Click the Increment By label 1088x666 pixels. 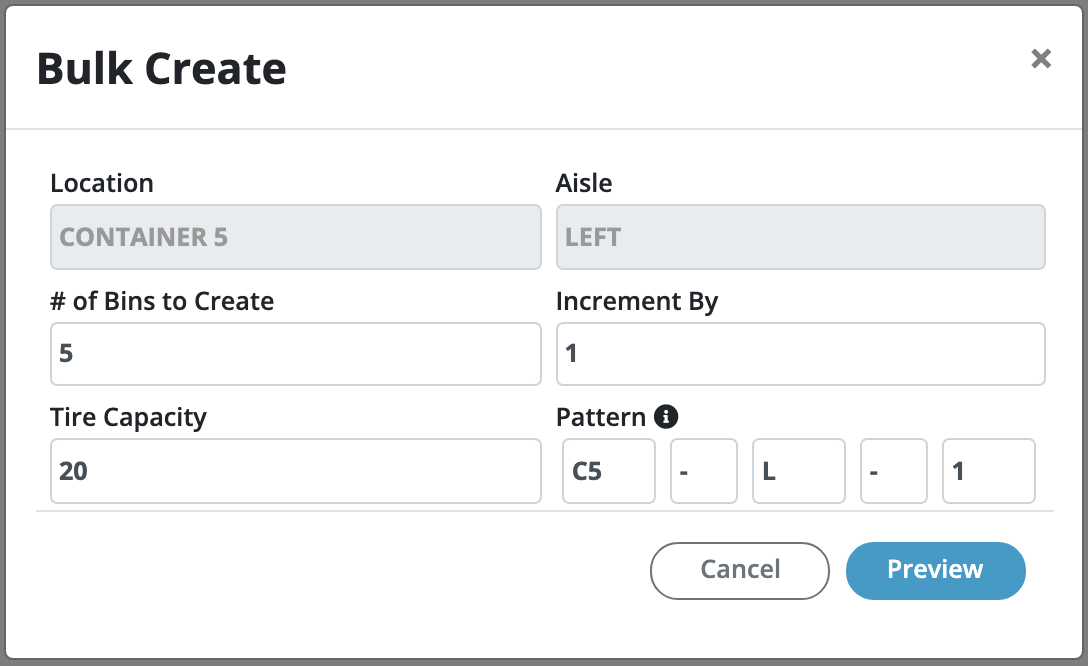637,301
